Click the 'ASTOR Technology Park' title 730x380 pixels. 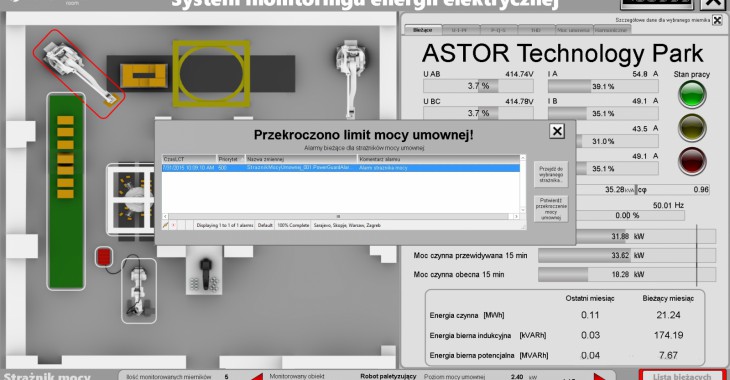point(562,53)
